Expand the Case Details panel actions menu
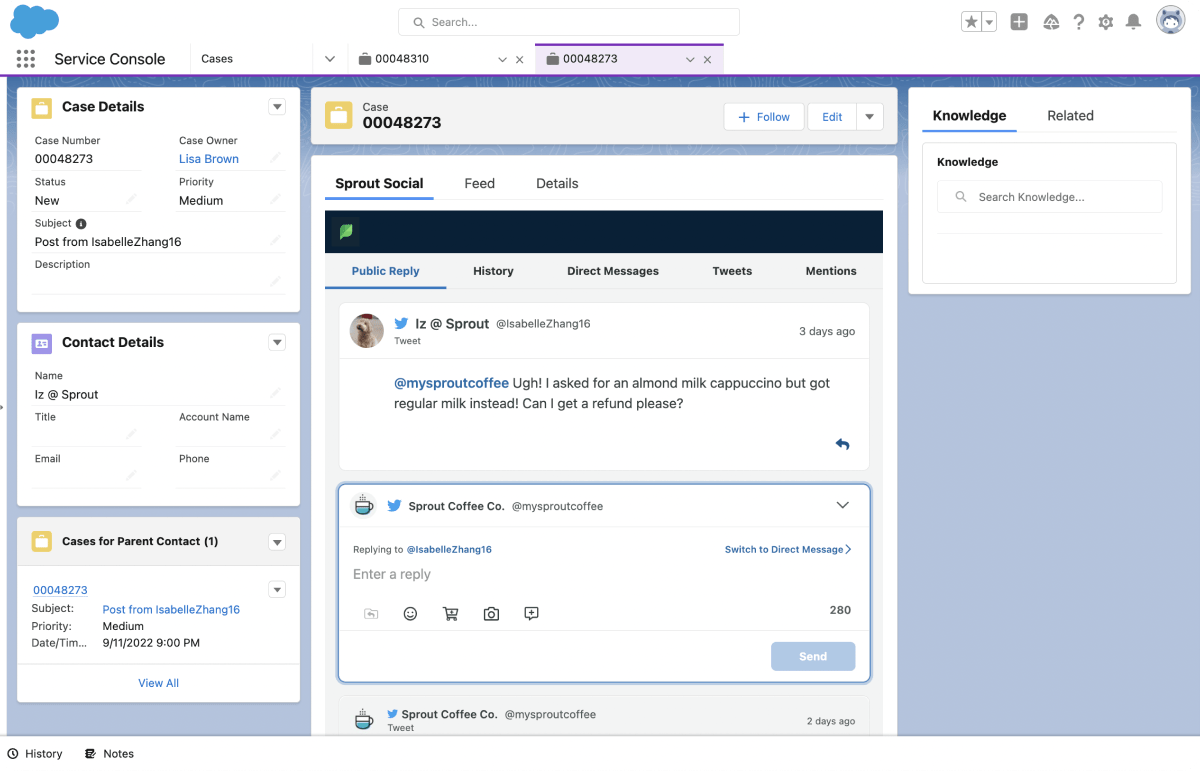Image resolution: width=1200 pixels, height=771 pixels. [277, 106]
